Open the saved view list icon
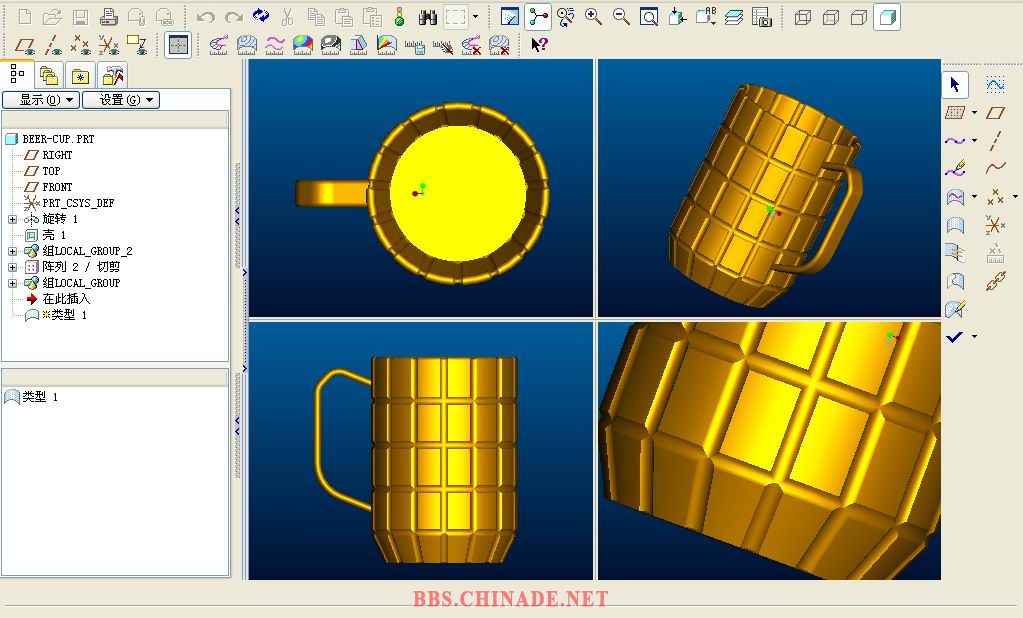The height and width of the screenshot is (618, 1023). click(x=705, y=17)
